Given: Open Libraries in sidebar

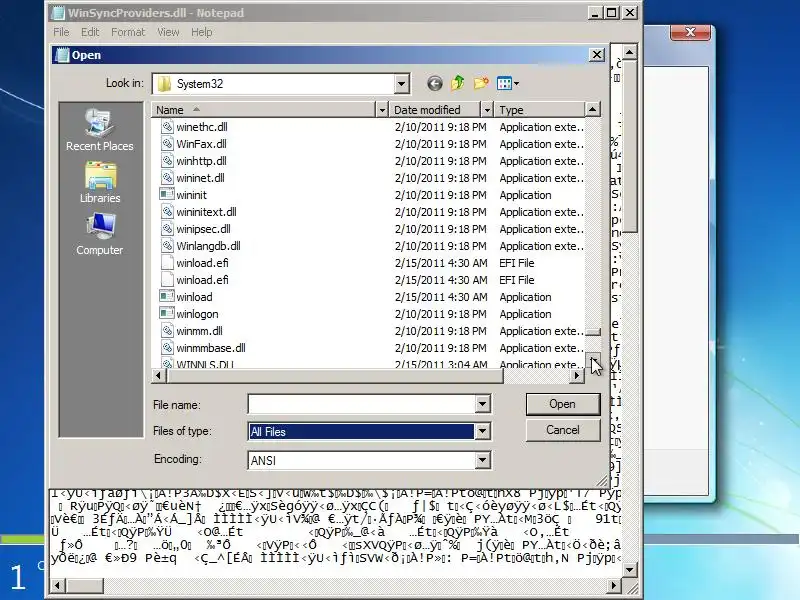Looking at the screenshot, I should tap(100, 183).
